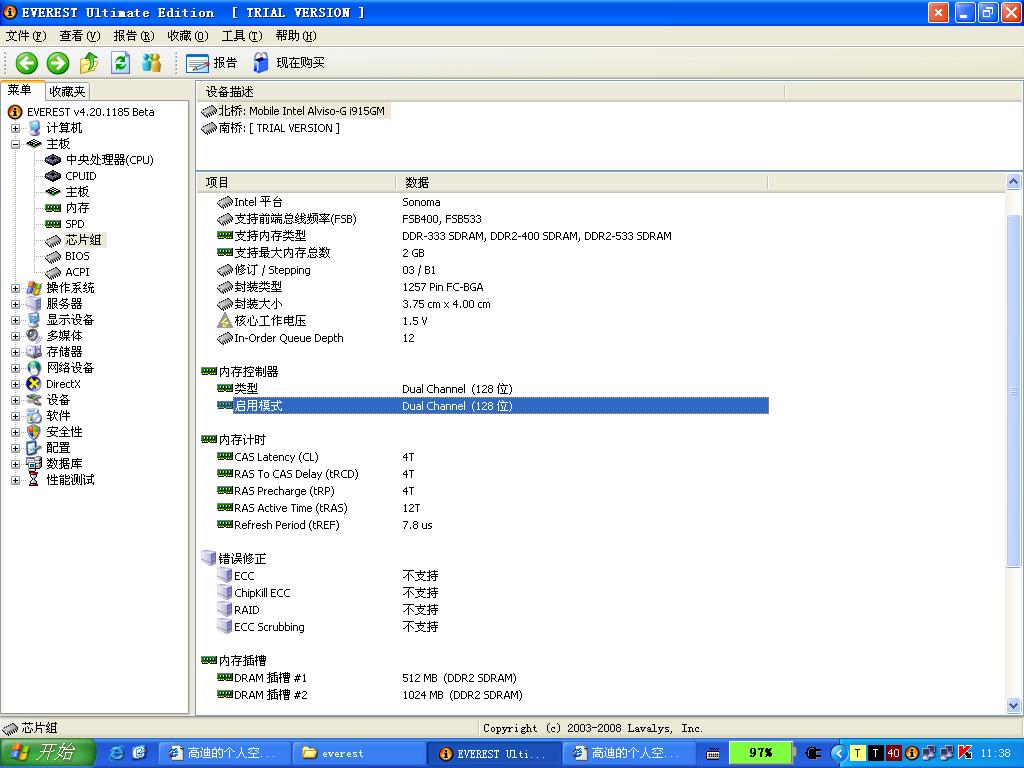The image size is (1024, 768).
Task: Open the 文件(F) menu
Action: [x=25, y=35]
